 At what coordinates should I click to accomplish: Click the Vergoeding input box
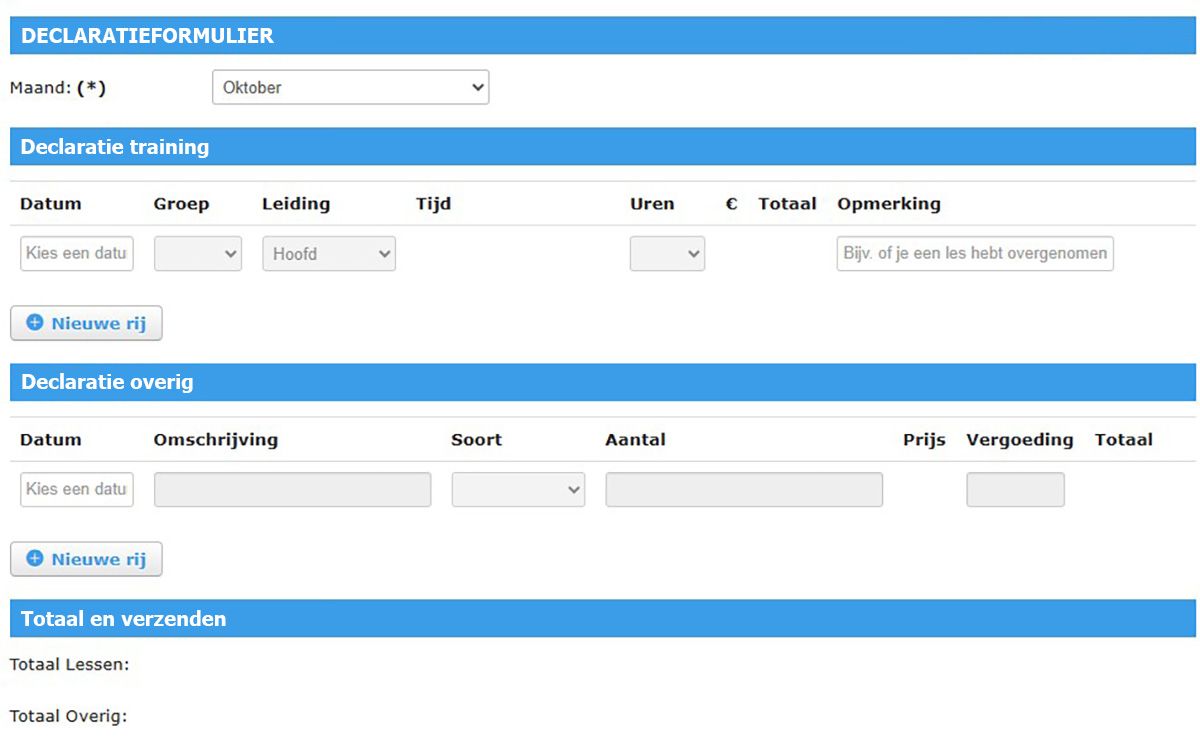click(x=1015, y=490)
